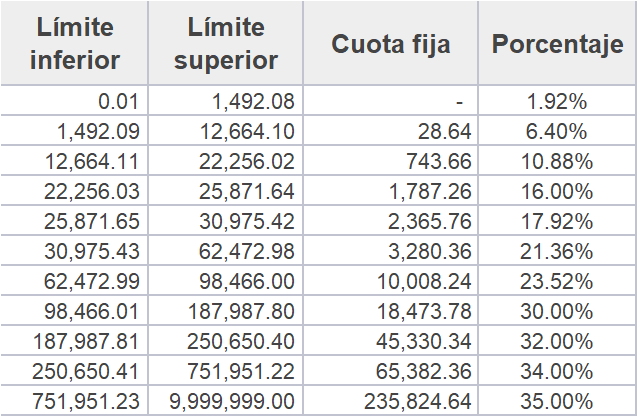
Task: Select the 250,650.40 upper limit cell
Action: pyautogui.click(x=226, y=341)
